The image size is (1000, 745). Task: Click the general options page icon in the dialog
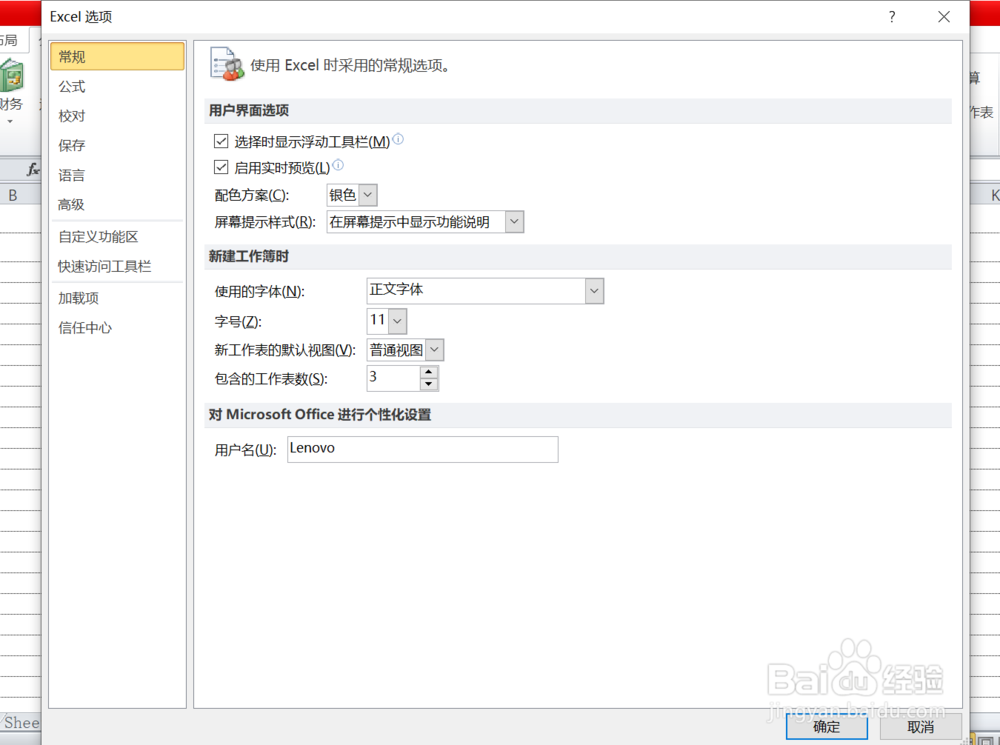point(225,62)
